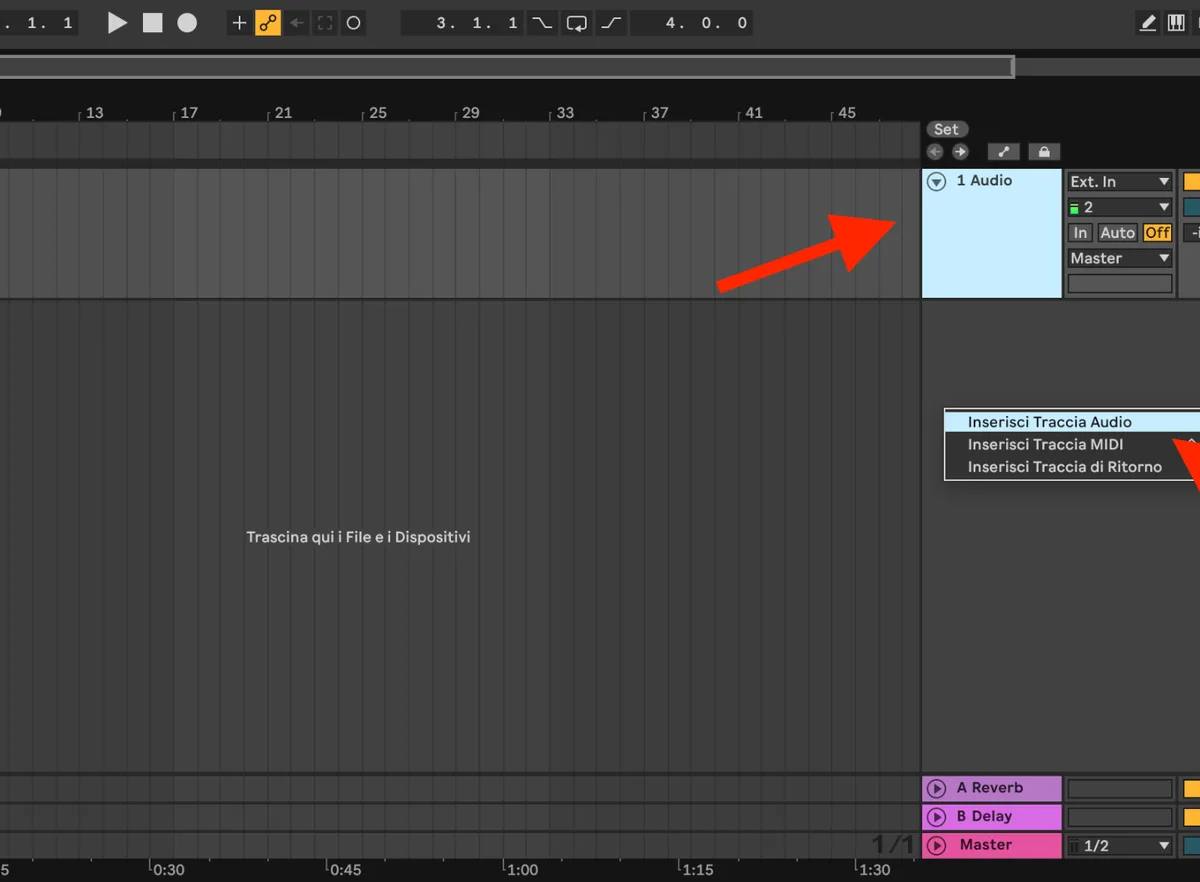Viewport: 1200px width, 882px height.
Task: Click bar 25 on the beat ruler
Action: 377,113
